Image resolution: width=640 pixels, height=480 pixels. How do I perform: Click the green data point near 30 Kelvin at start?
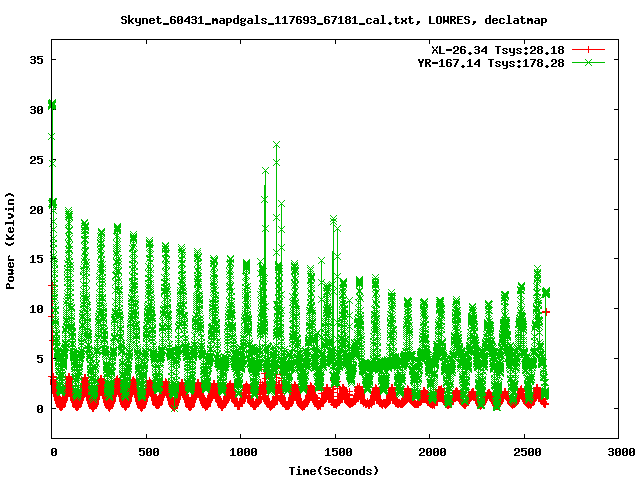(52, 104)
